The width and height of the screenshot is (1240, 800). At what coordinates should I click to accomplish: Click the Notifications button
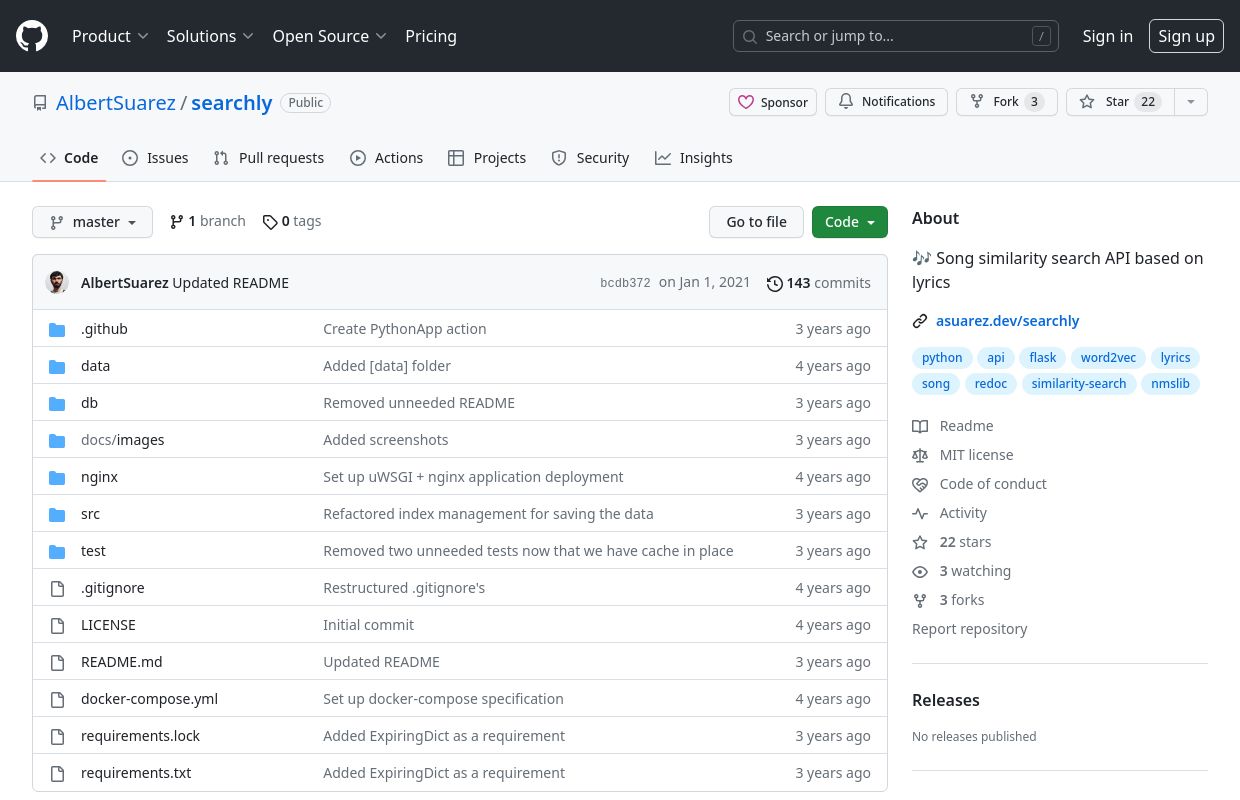[886, 102]
